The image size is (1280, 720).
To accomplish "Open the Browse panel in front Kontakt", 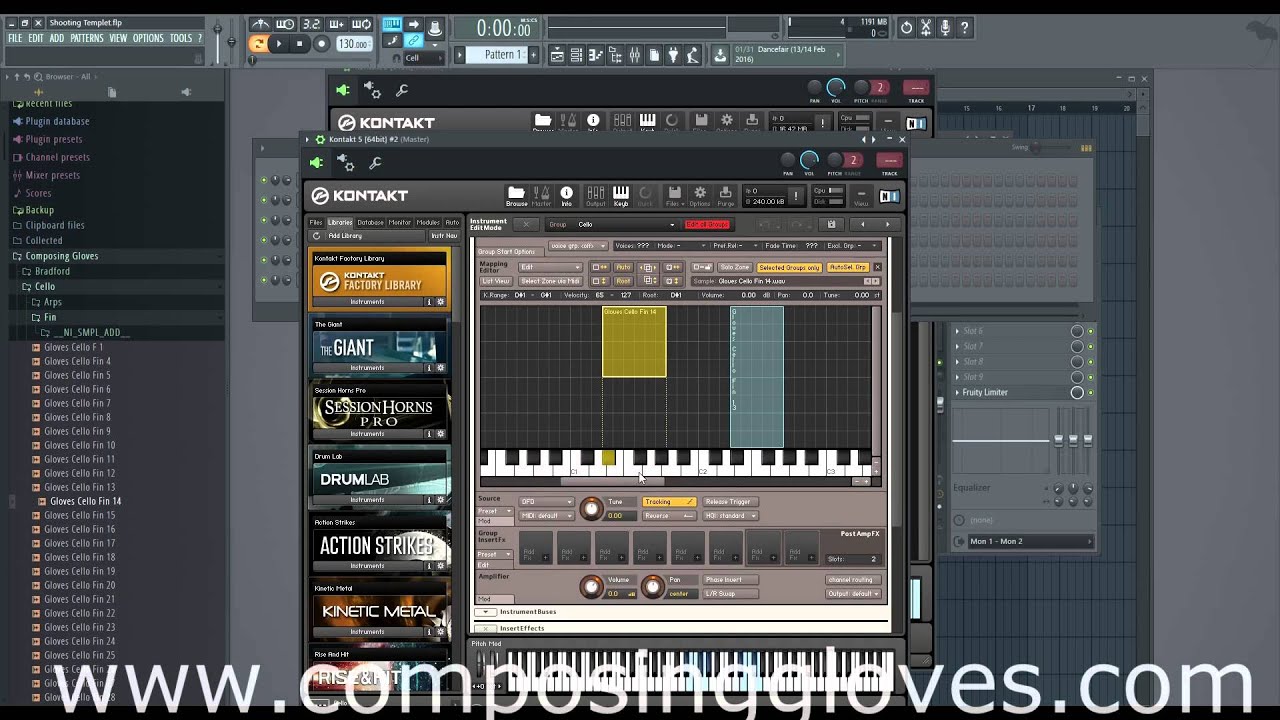I will (516, 196).
